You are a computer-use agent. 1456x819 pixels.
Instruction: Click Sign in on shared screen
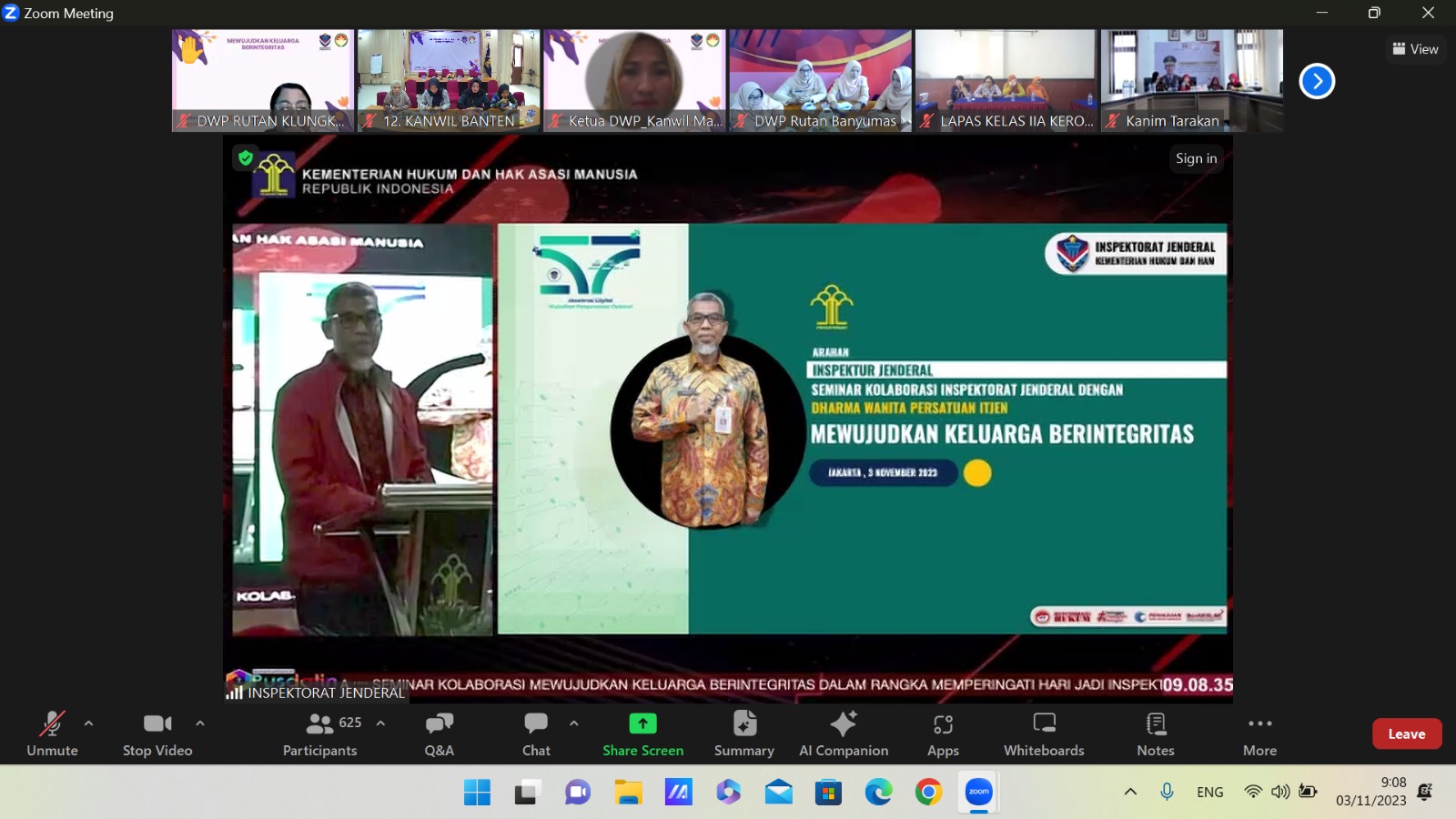click(1196, 158)
